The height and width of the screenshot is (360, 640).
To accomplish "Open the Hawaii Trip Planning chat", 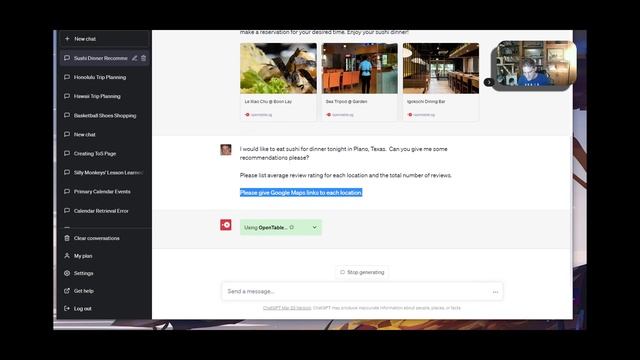I will click(x=104, y=96).
